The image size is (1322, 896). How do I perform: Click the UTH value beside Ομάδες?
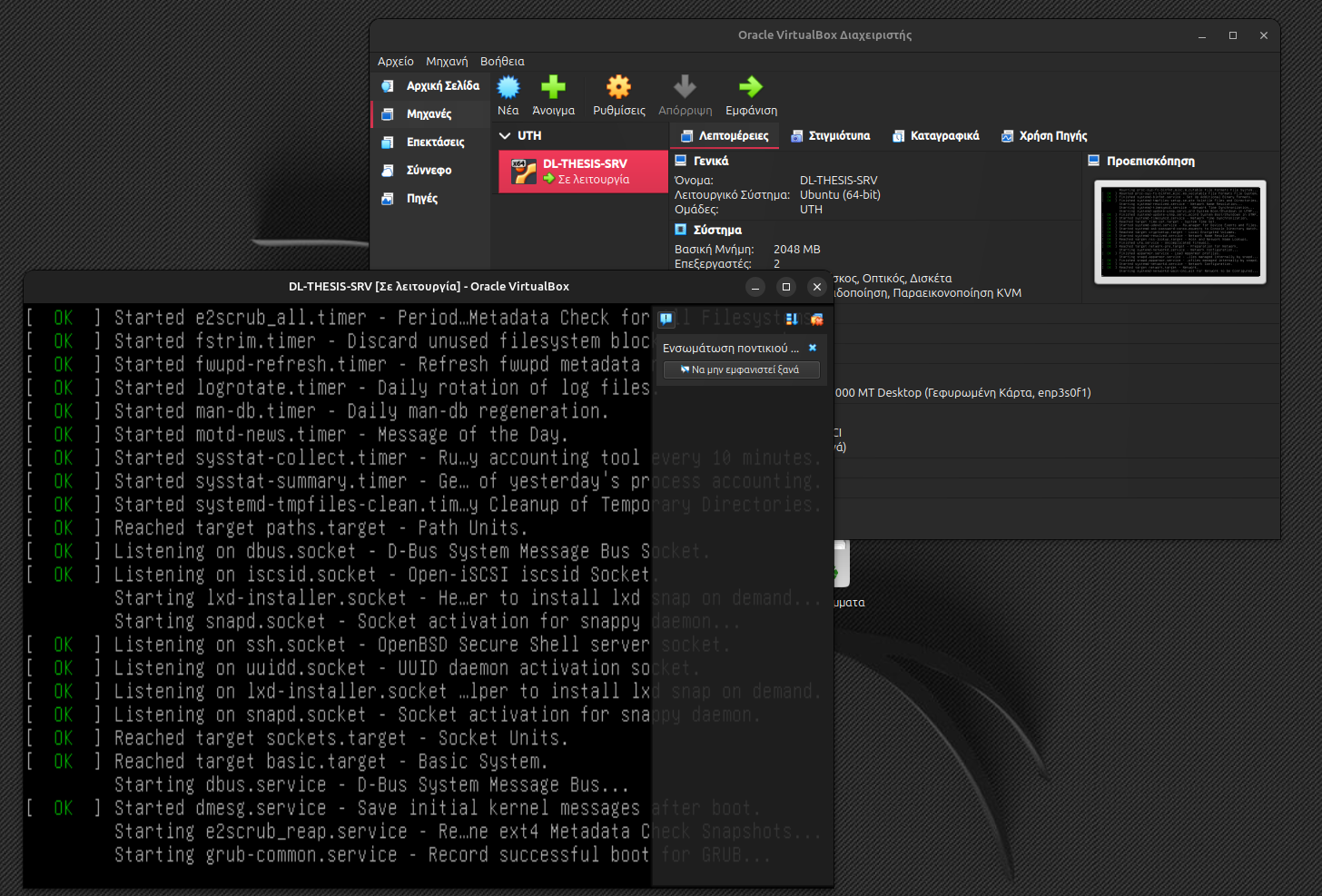[x=811, y=209]
